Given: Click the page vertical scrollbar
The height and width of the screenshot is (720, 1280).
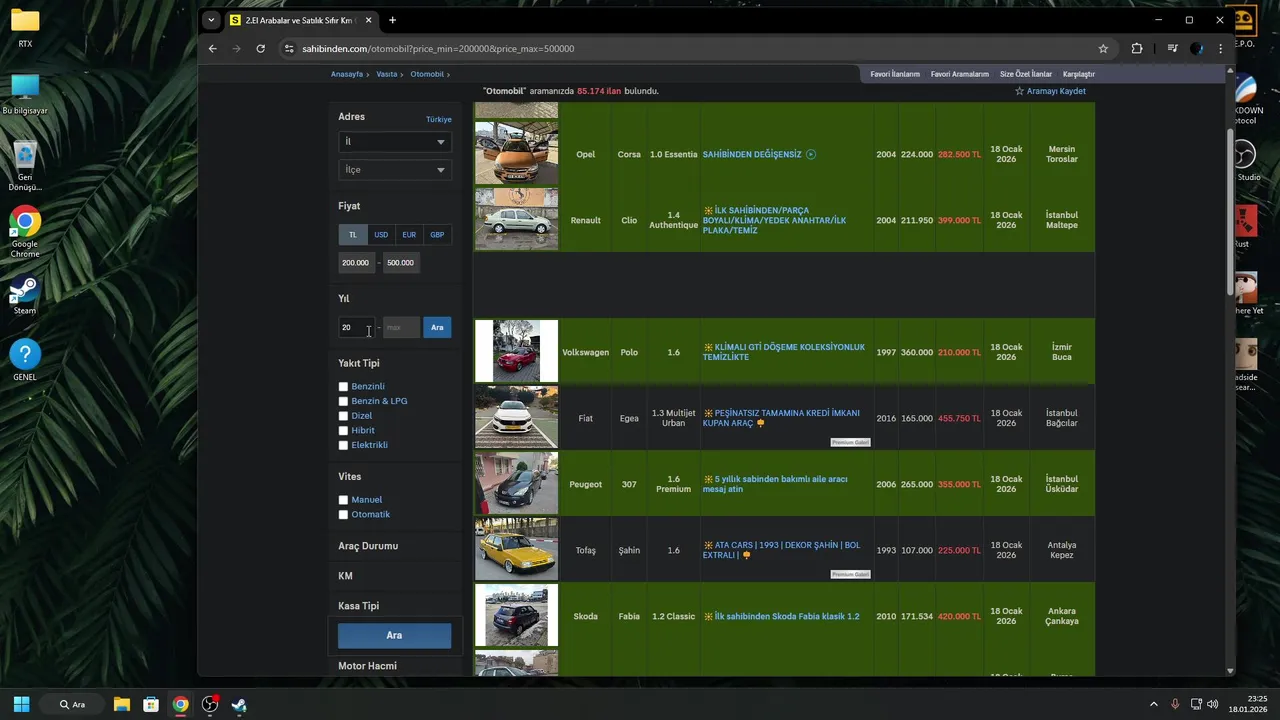Looking at the screenshot, I should (x=1230, y=210).
